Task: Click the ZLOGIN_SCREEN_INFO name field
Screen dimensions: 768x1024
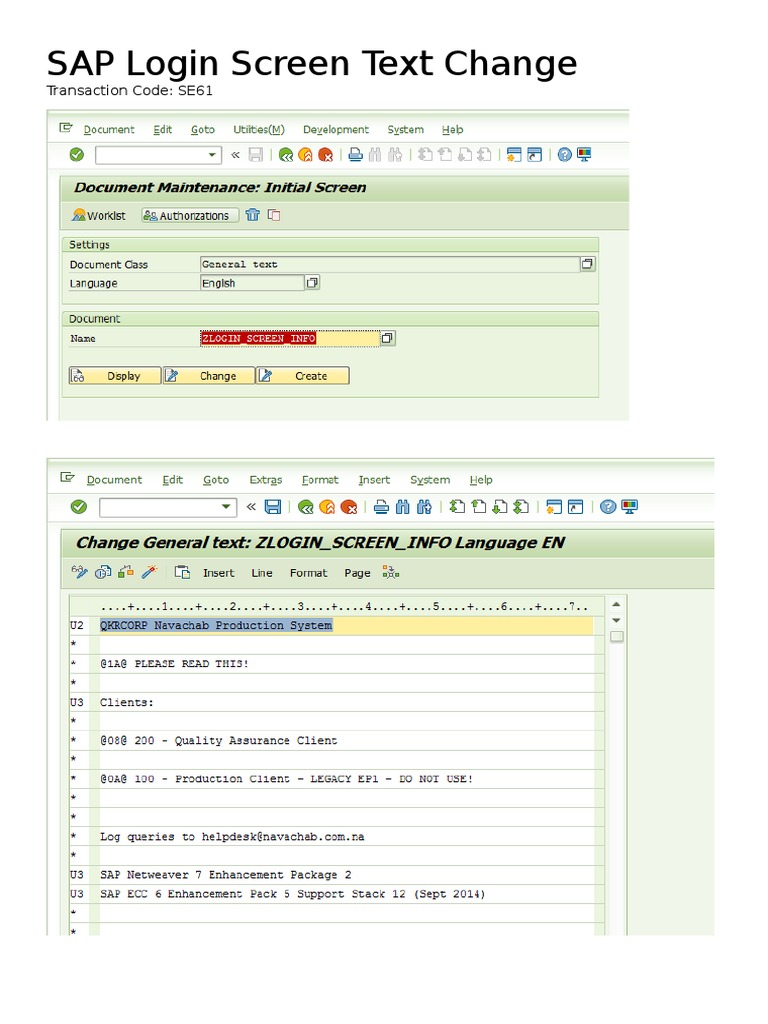Action: (290, 338)
